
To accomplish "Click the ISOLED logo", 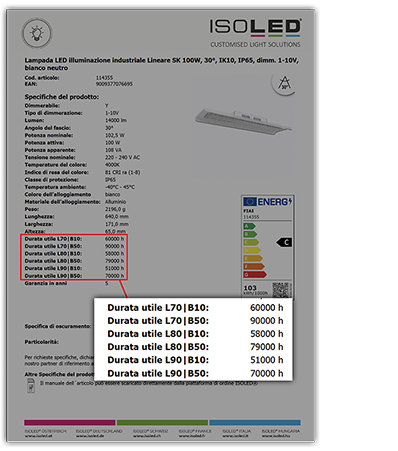I will 255,27.
